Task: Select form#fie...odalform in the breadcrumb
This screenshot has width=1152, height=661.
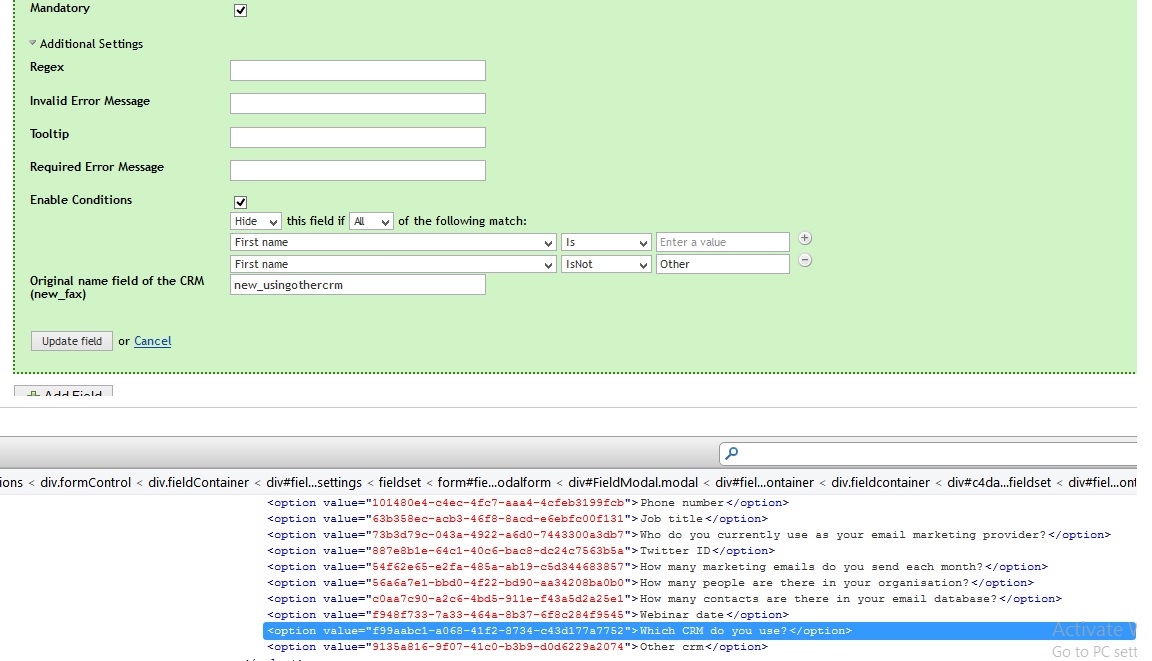Action: [494, 483]
